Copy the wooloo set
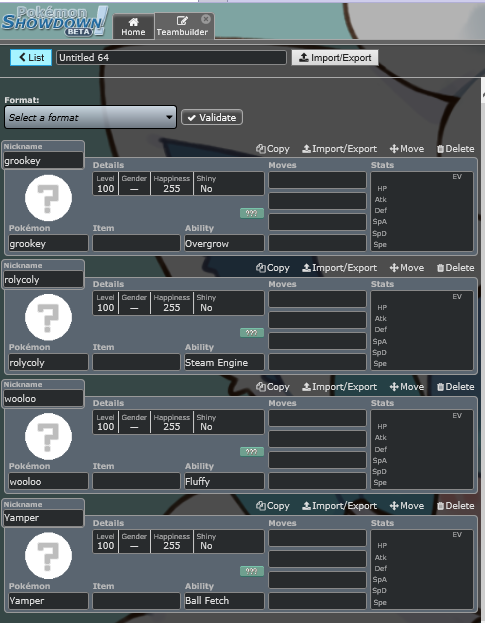This screenshot has width=486, height=623. coord(273,387)
